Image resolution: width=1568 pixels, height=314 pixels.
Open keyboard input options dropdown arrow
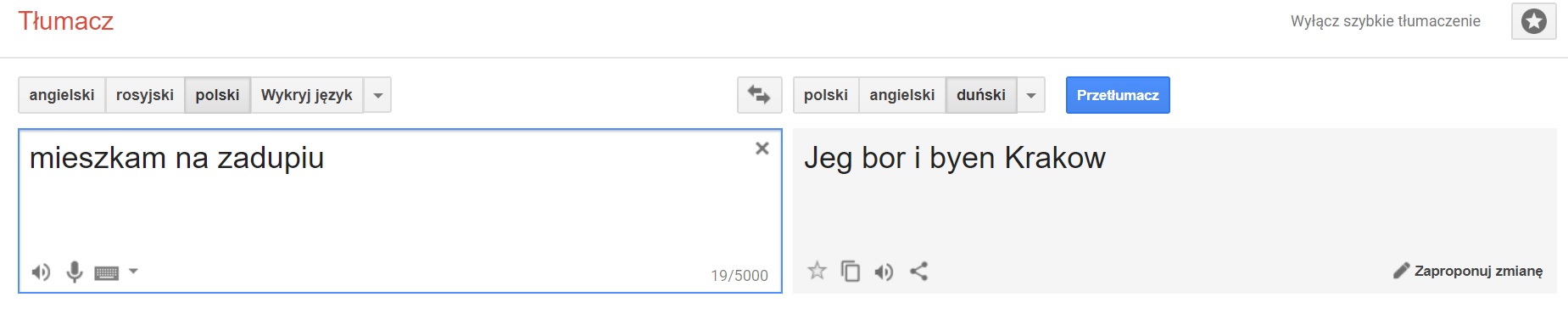pyautogui.click(x=133, y=272)
